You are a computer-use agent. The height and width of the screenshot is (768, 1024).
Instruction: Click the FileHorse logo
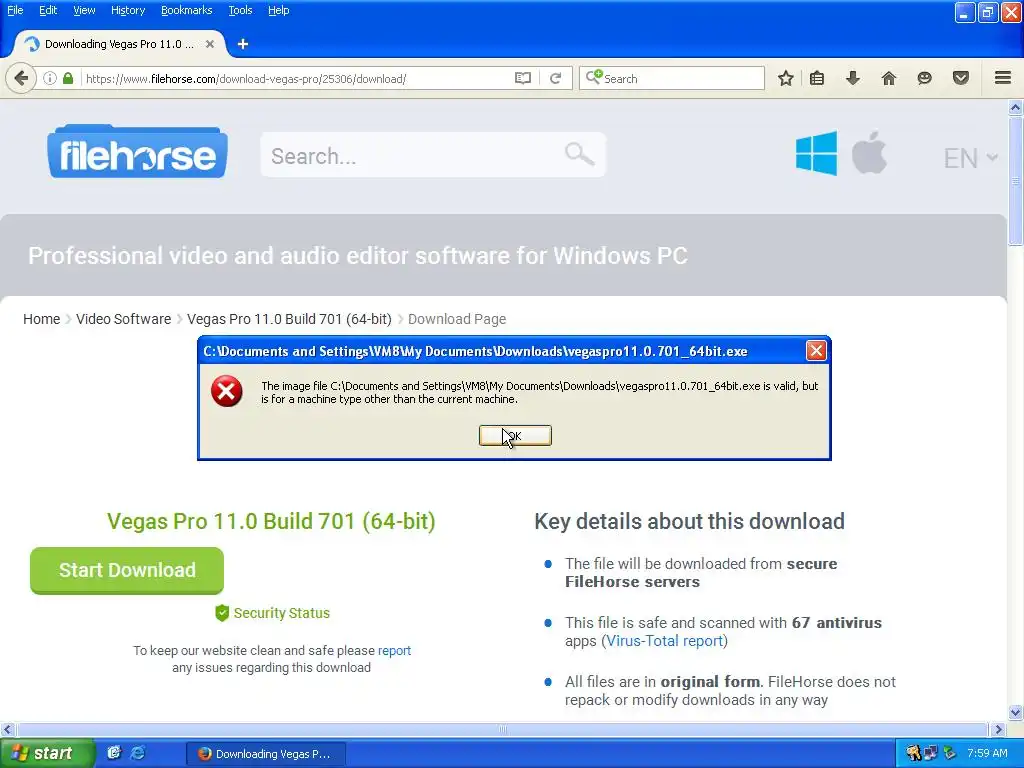click(137, 152)
